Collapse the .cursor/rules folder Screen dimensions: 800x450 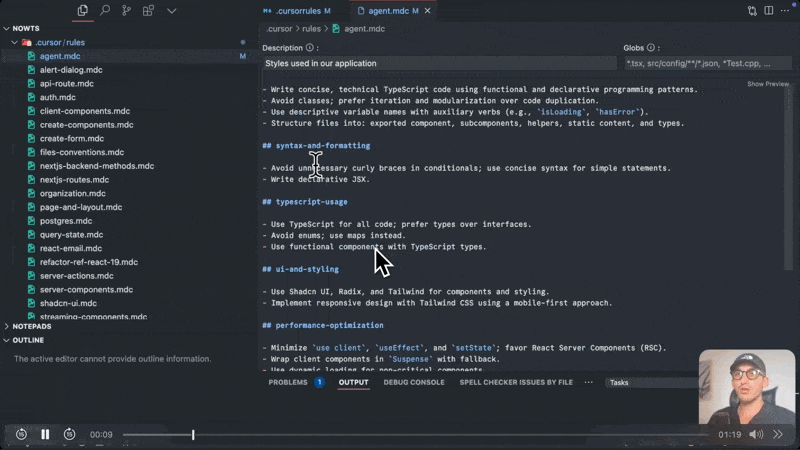15,43
